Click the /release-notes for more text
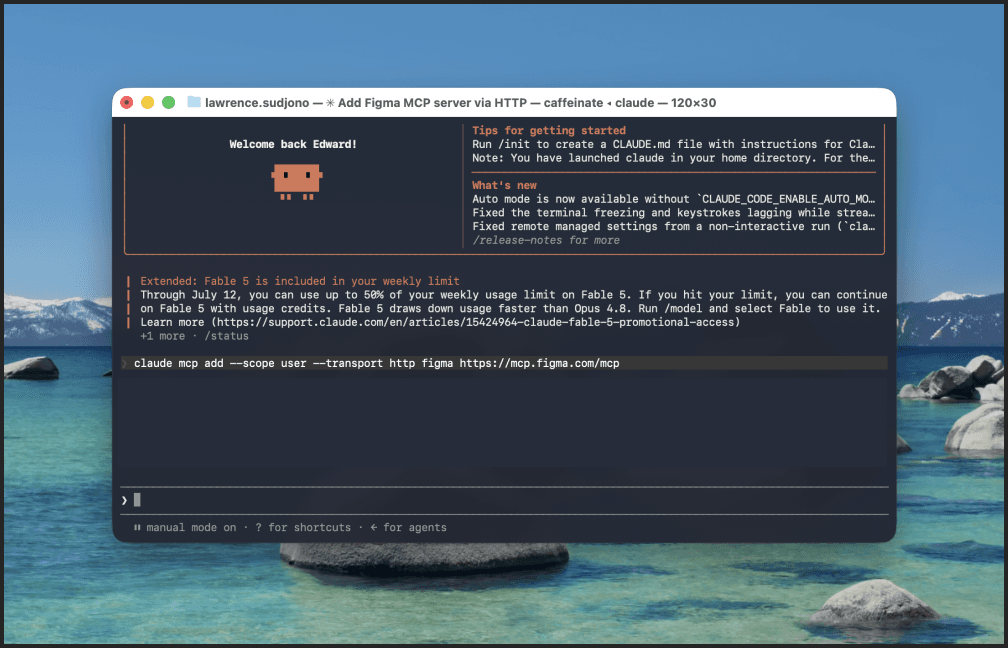The height and width of the screenshot is (648, 1008). pyautogui.click(x=546, y=240)
